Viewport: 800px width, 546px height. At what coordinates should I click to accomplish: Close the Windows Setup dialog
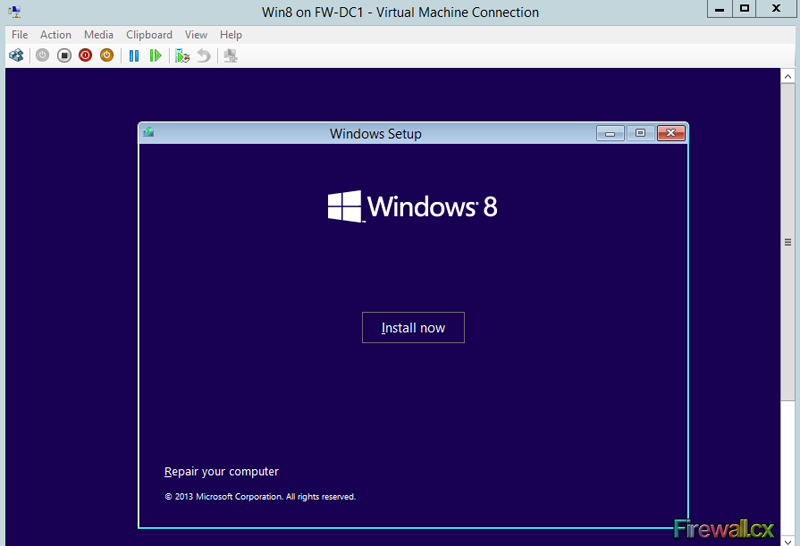click(671, 133)
